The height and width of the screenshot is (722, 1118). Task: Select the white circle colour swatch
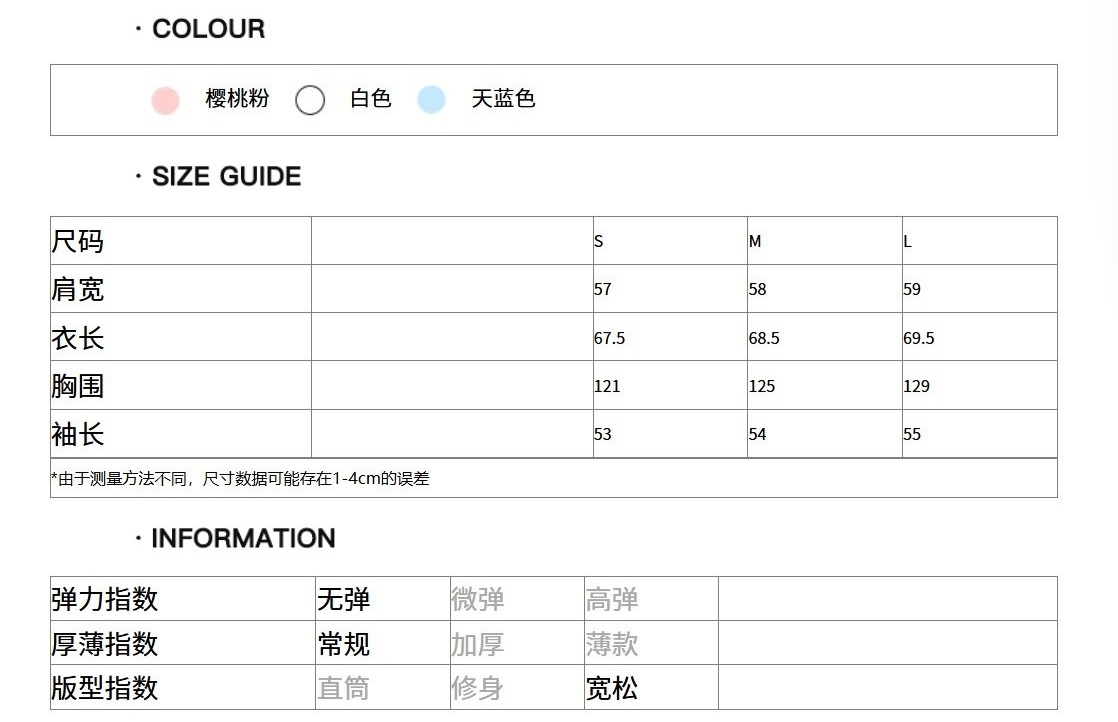[x=310, y=100]
